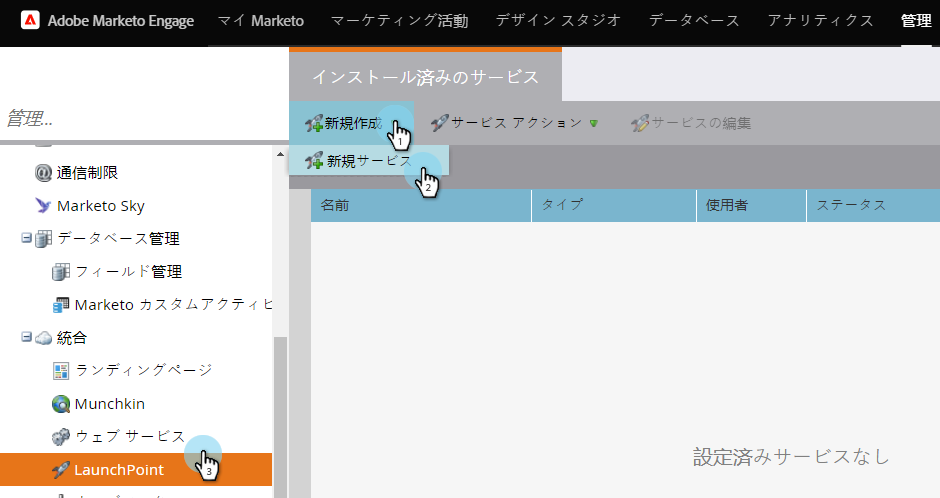Collapse the 統合 node
The width and height of the screenshot is (940, 498).
[x=26, y=337]
